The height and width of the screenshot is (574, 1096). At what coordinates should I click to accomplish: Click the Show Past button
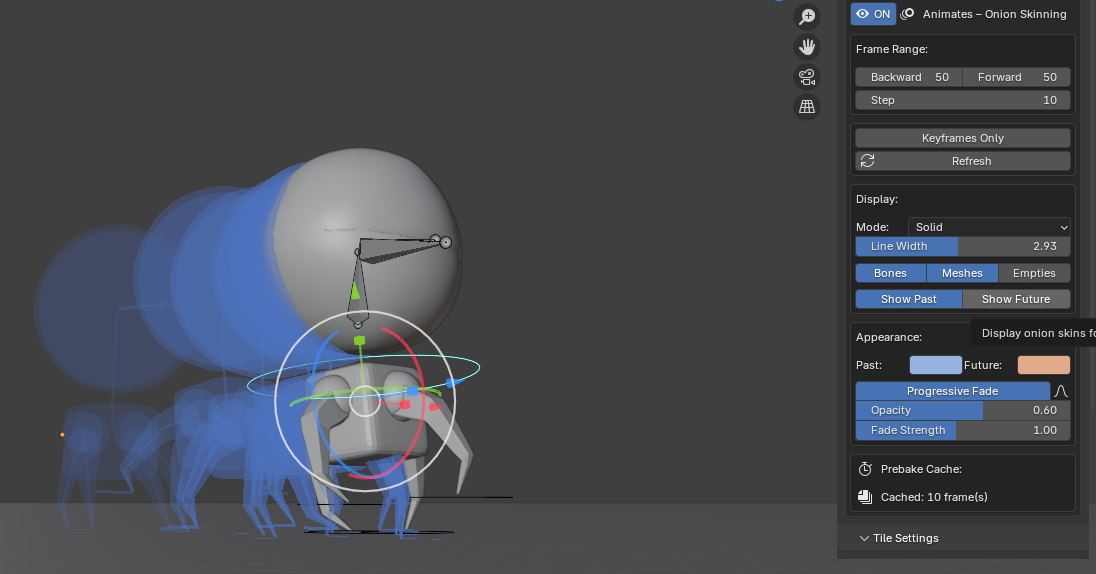pos(908,299)
